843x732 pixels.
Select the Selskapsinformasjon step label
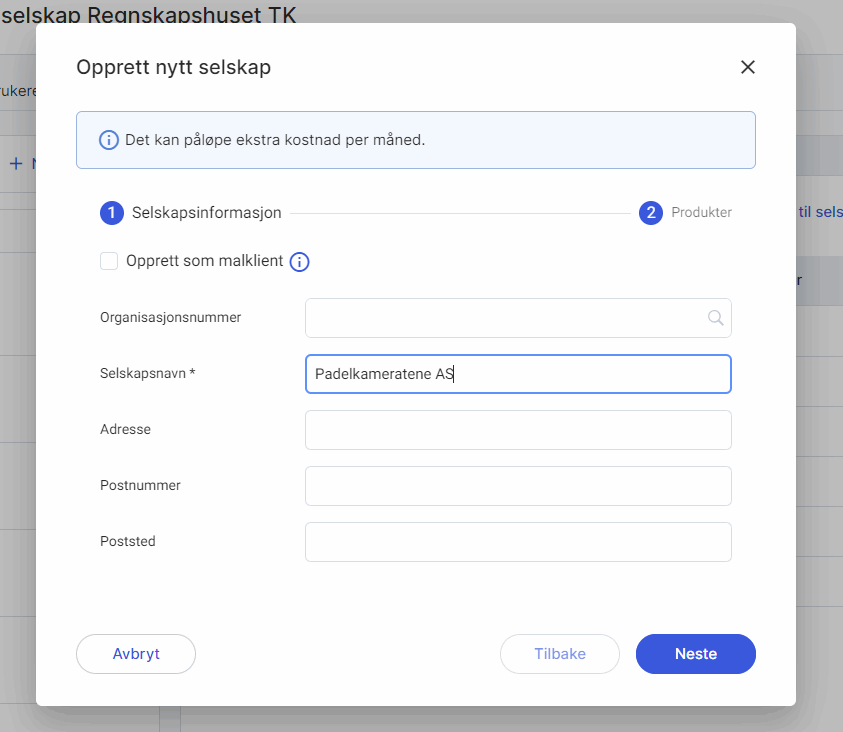point(206,213)
